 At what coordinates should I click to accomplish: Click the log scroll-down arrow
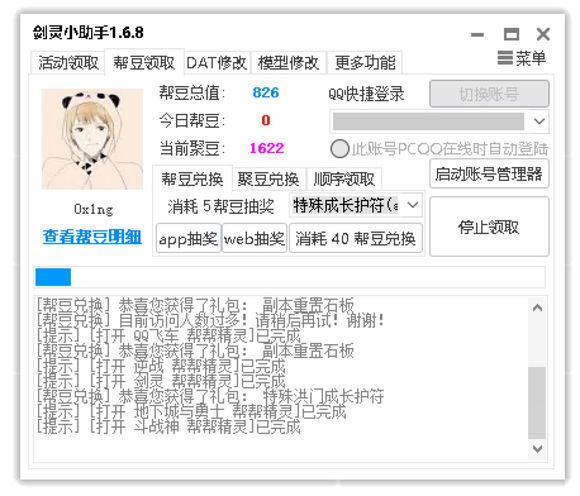[537, 449]
